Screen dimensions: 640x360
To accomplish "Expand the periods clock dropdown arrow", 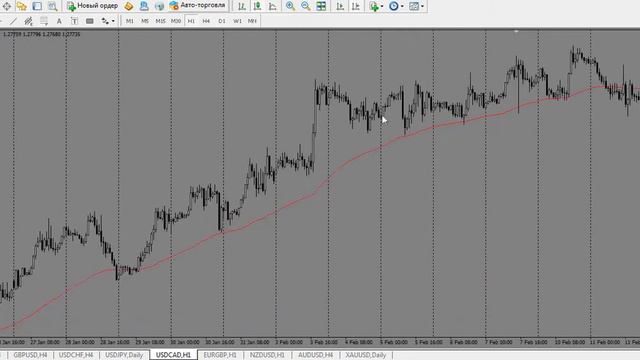I will 402,6.
